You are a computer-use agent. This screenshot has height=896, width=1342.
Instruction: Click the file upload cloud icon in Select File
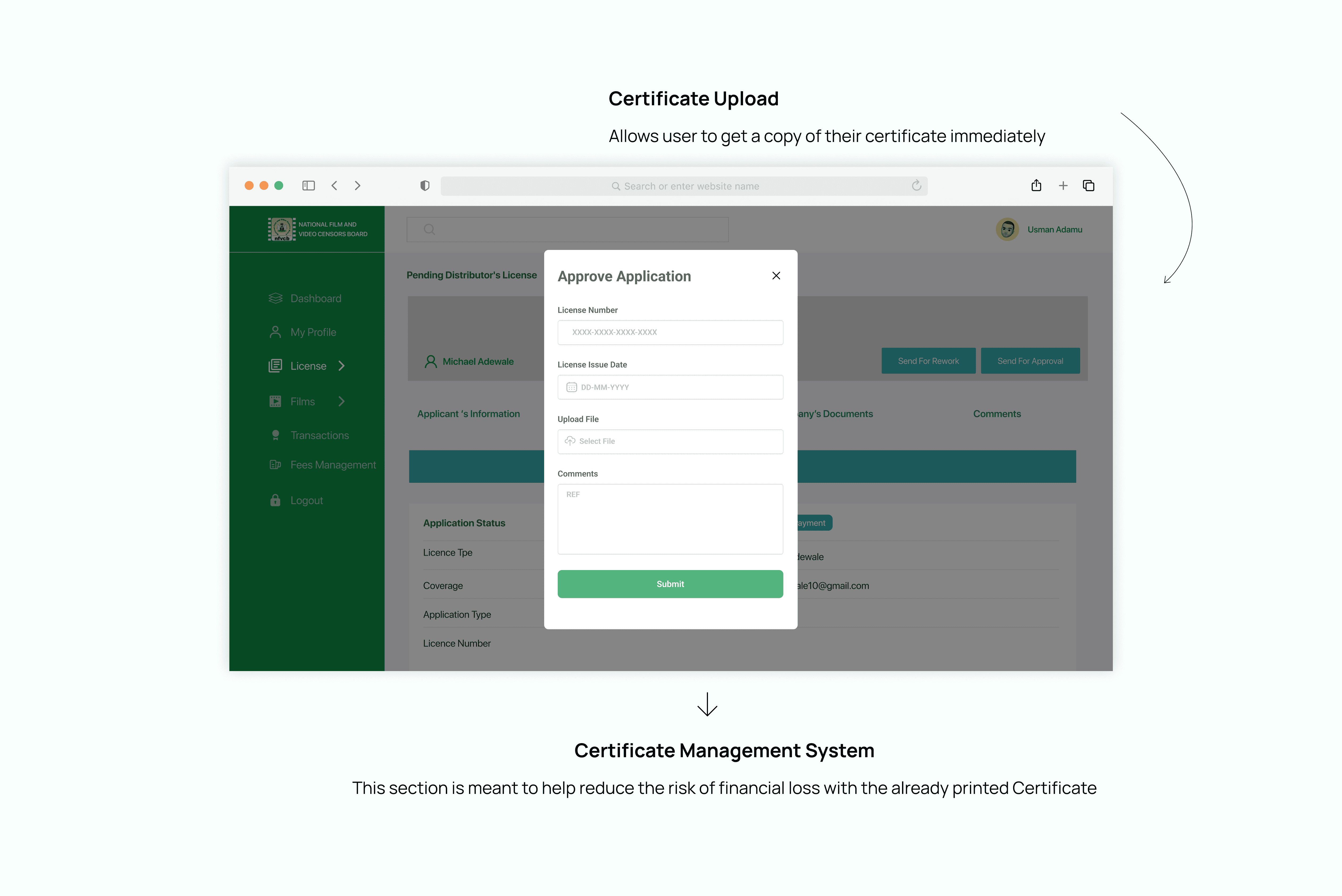[570, 441]
